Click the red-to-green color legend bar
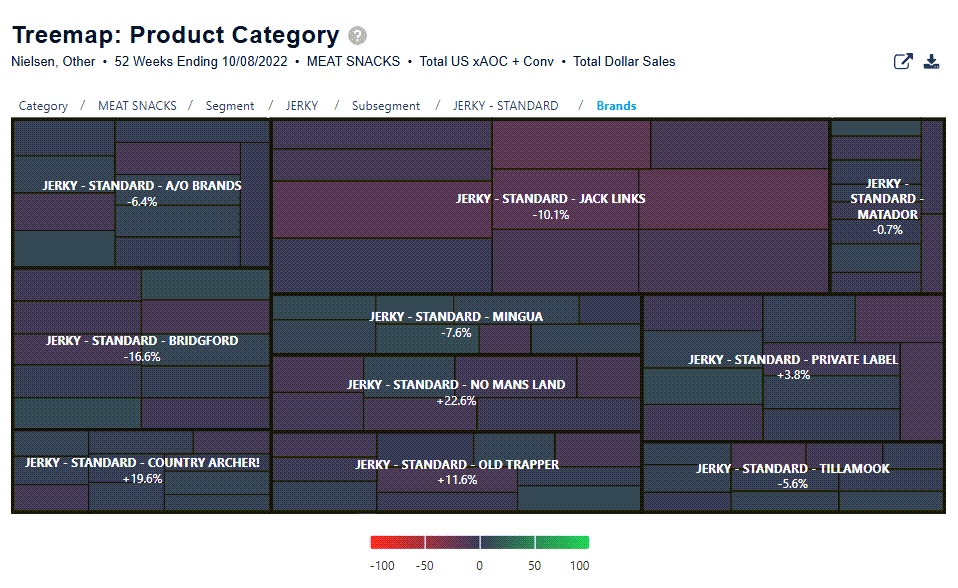This screenshot has width=958, height=588. coord(480,542)
